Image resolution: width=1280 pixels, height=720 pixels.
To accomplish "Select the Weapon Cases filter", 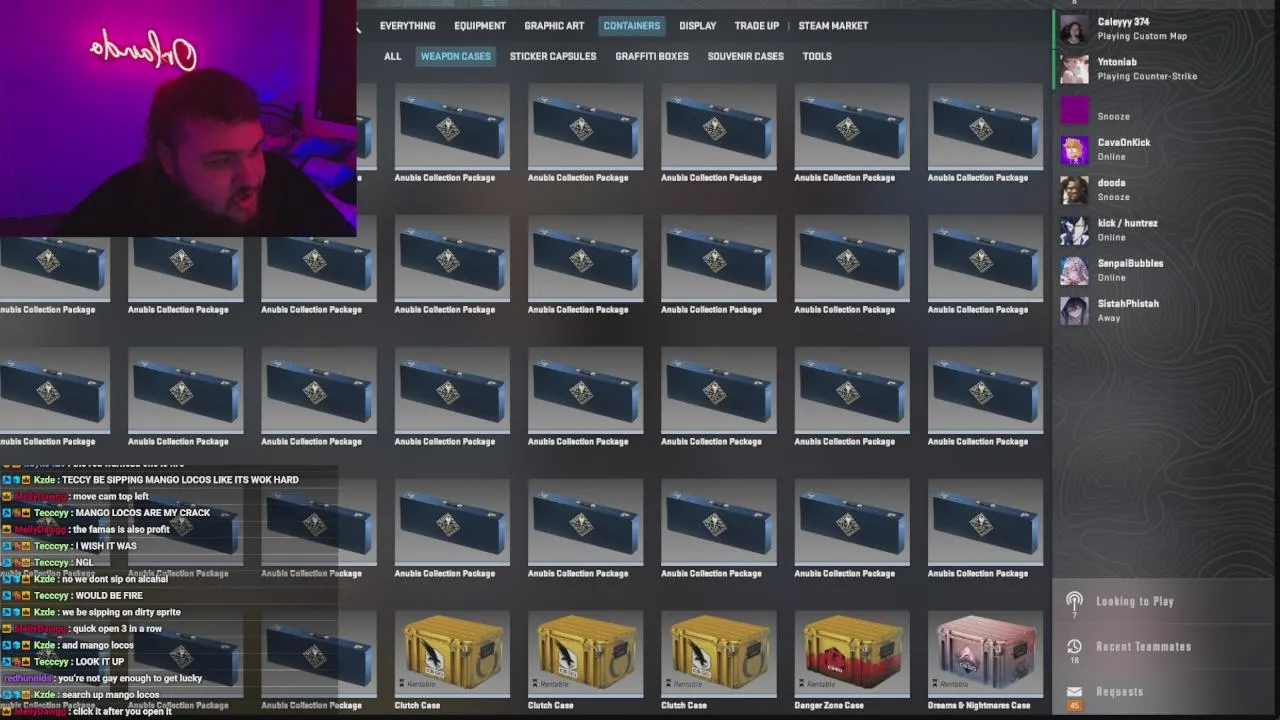I will pyautogui.click(x=456, y=57).
